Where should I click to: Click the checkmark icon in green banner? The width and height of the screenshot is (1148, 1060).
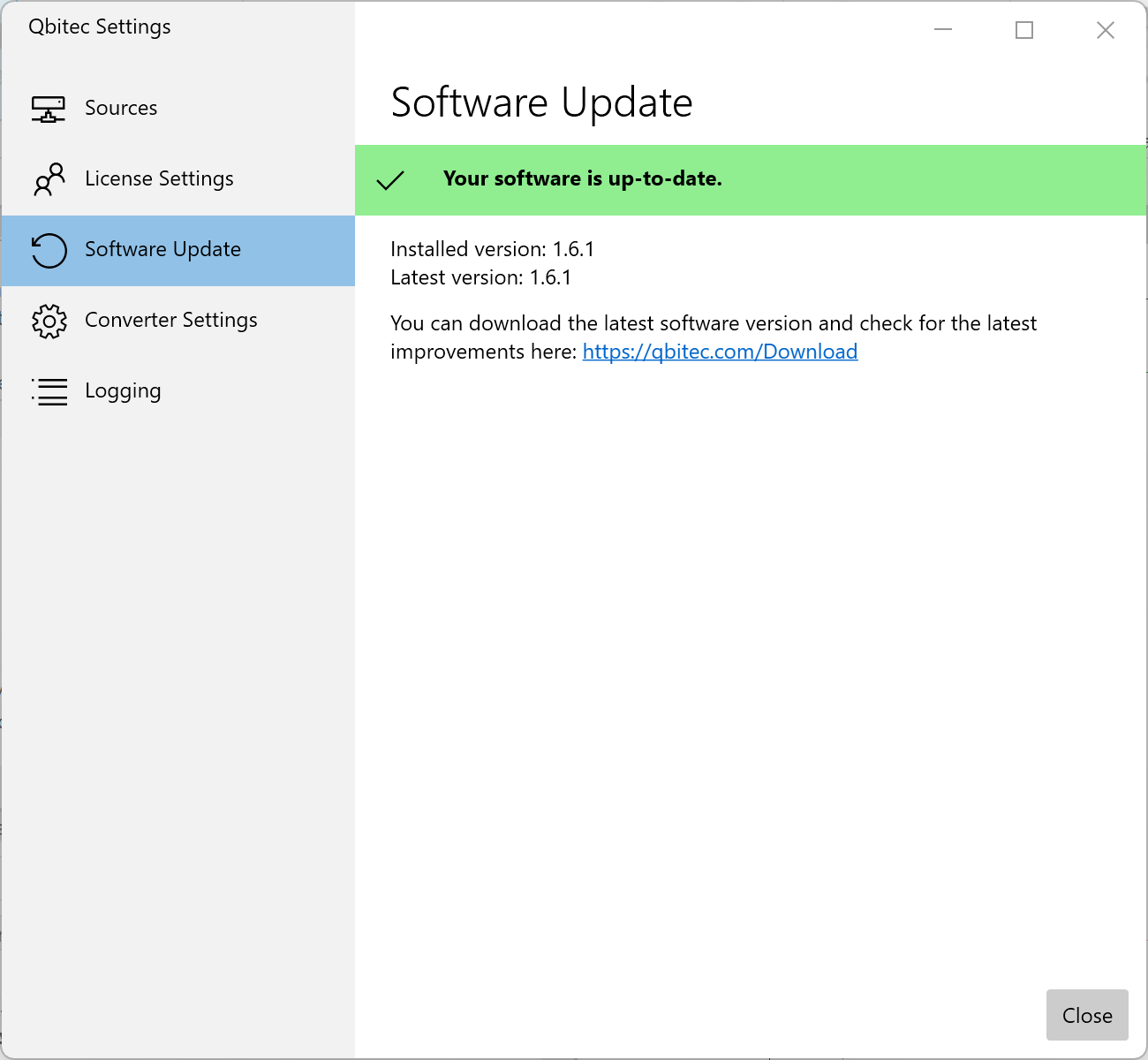(390, 180)
